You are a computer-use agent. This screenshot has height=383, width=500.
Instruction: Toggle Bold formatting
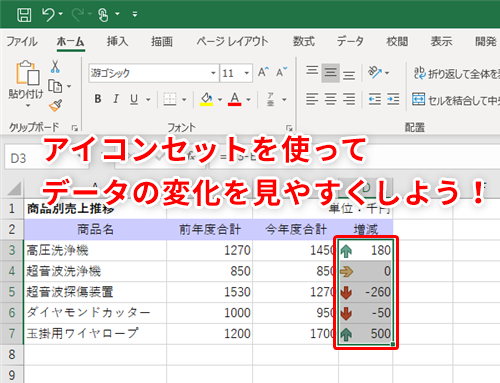[x=98, y=99]
